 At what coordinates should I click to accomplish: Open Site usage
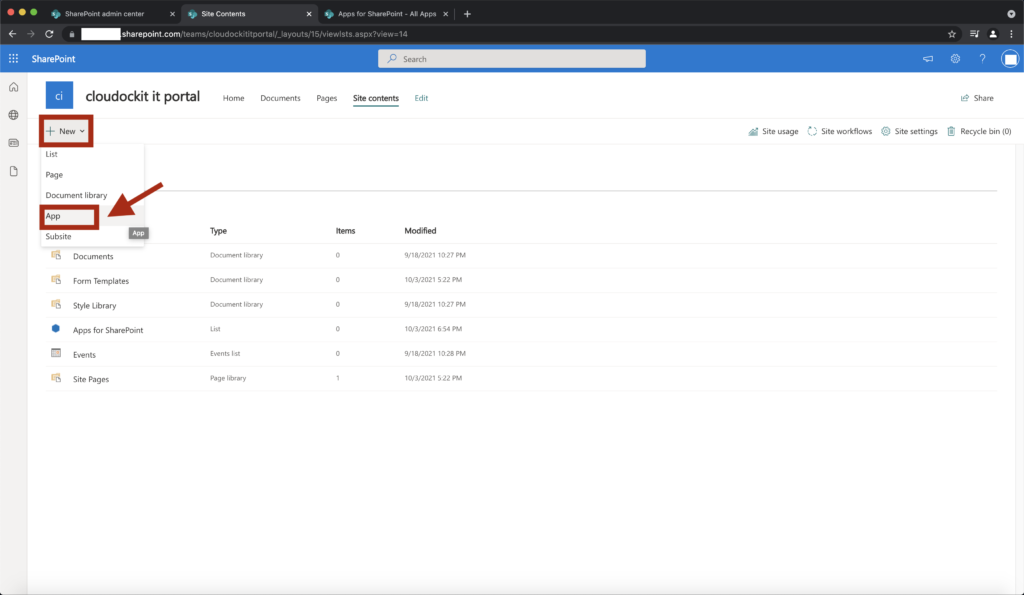[x=773, y=131]
